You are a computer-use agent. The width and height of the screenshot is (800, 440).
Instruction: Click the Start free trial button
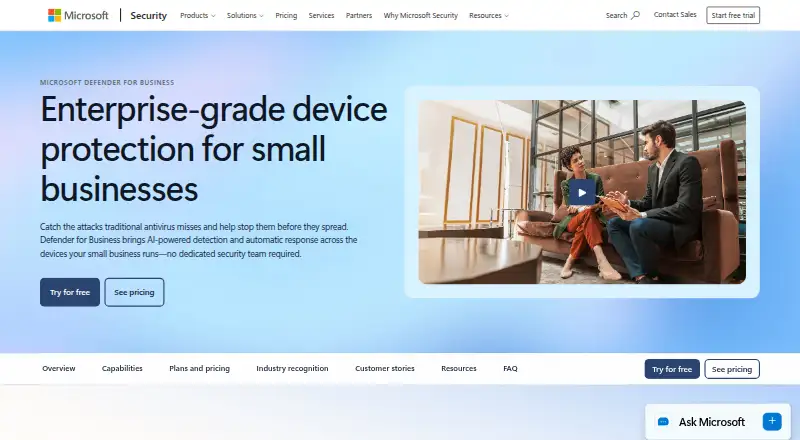coord(733,15)
